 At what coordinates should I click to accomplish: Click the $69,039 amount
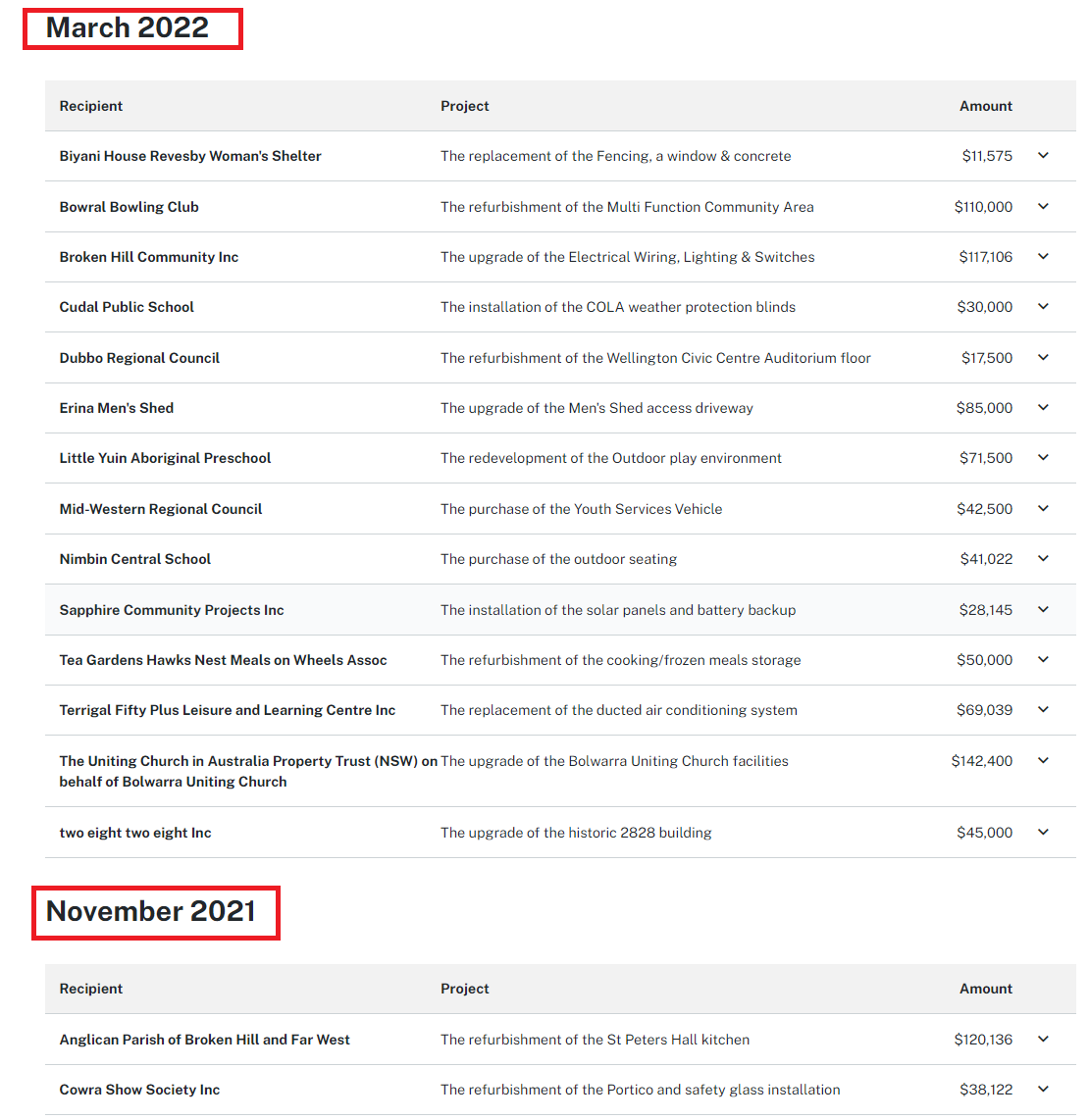click(985, 709)
